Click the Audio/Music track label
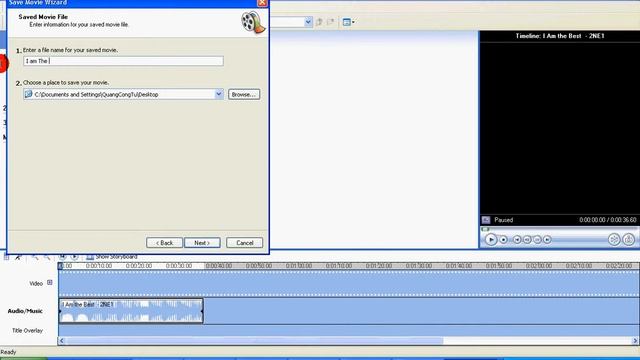 click(x=25, y=311)
